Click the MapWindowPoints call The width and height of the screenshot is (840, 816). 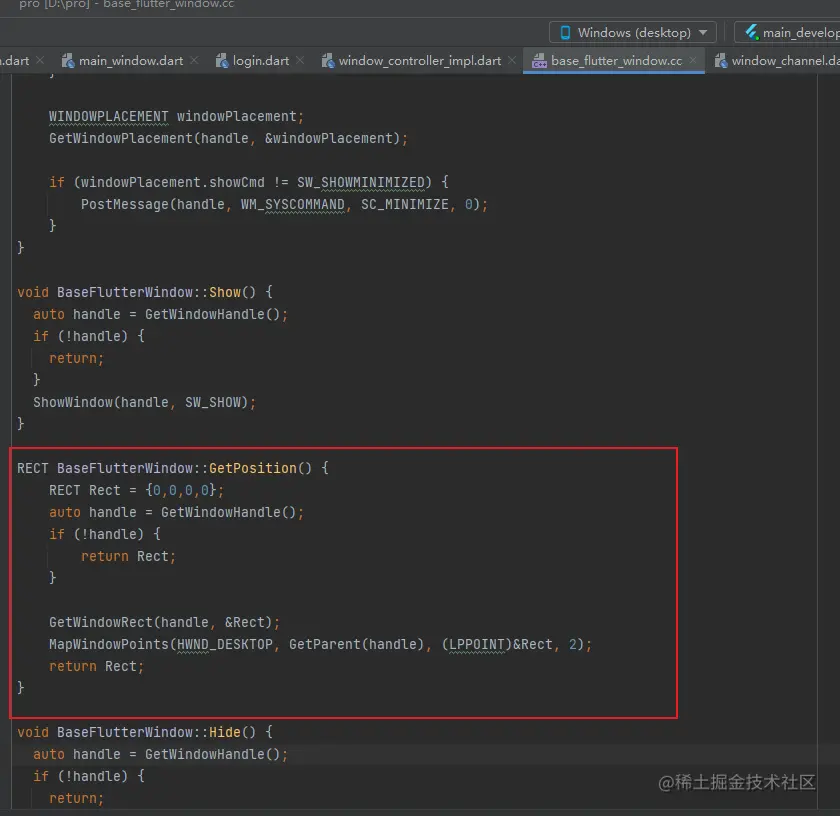pos(320,645)
